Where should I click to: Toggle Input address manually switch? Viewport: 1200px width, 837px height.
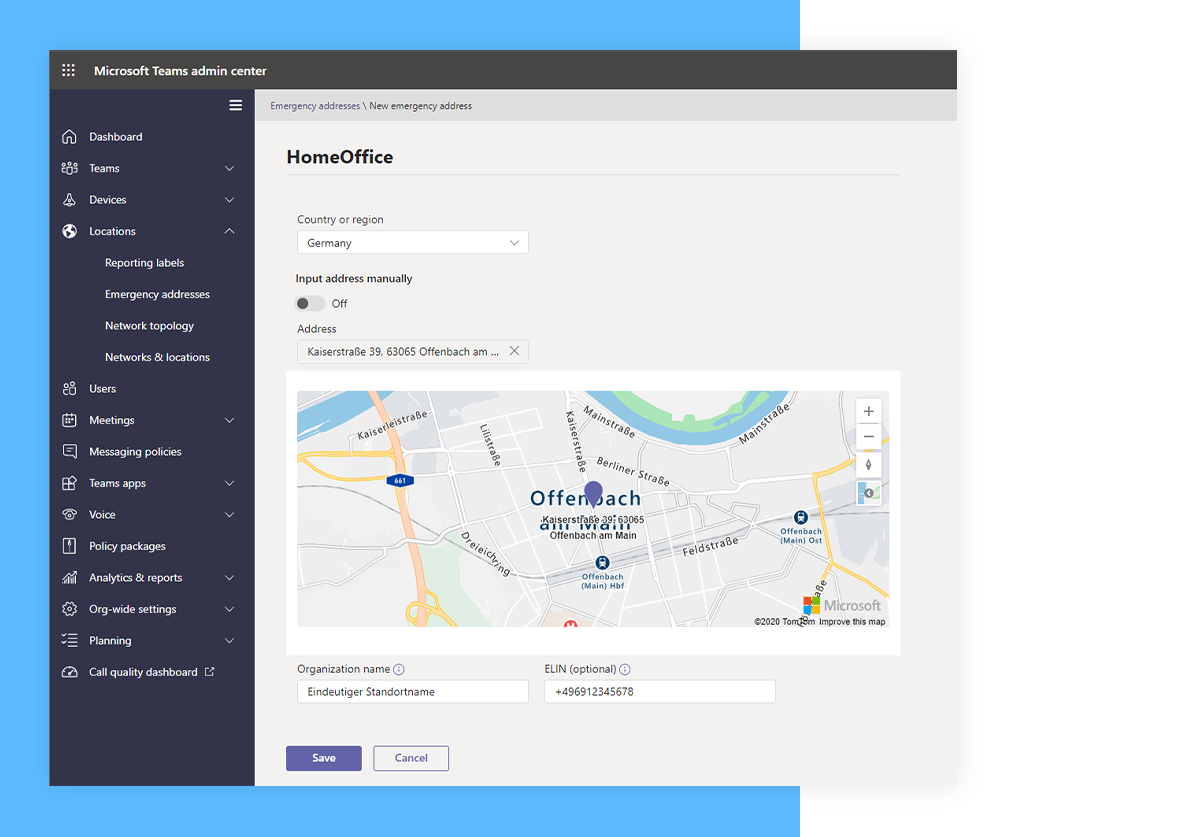(x=310, y=303)
